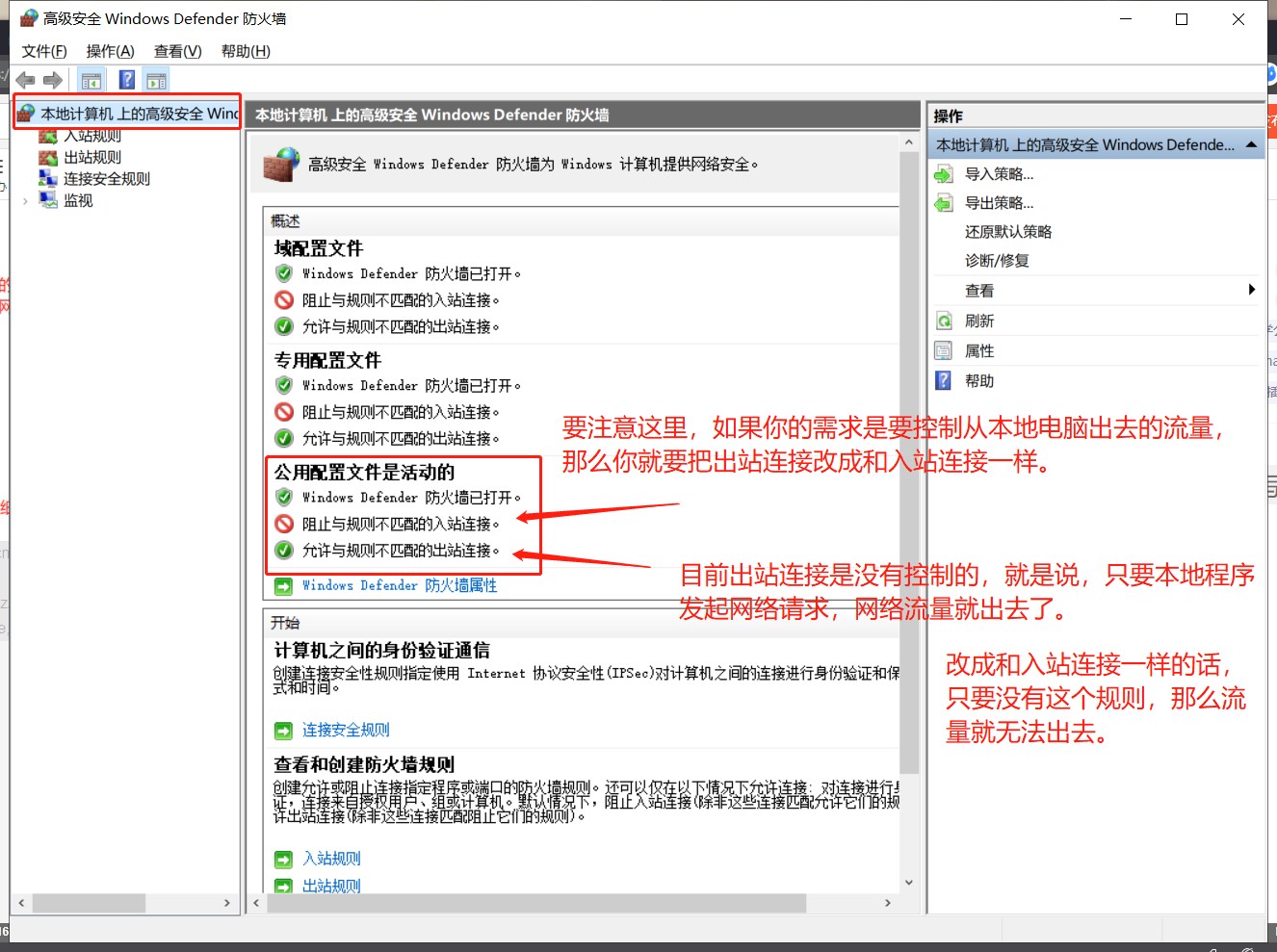The image size is (1277, 952).
Task: Click 导入策略... action
Action: (999, 174)
